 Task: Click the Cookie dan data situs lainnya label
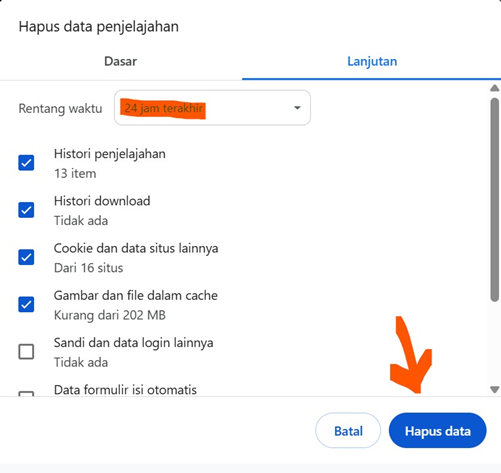136,249
